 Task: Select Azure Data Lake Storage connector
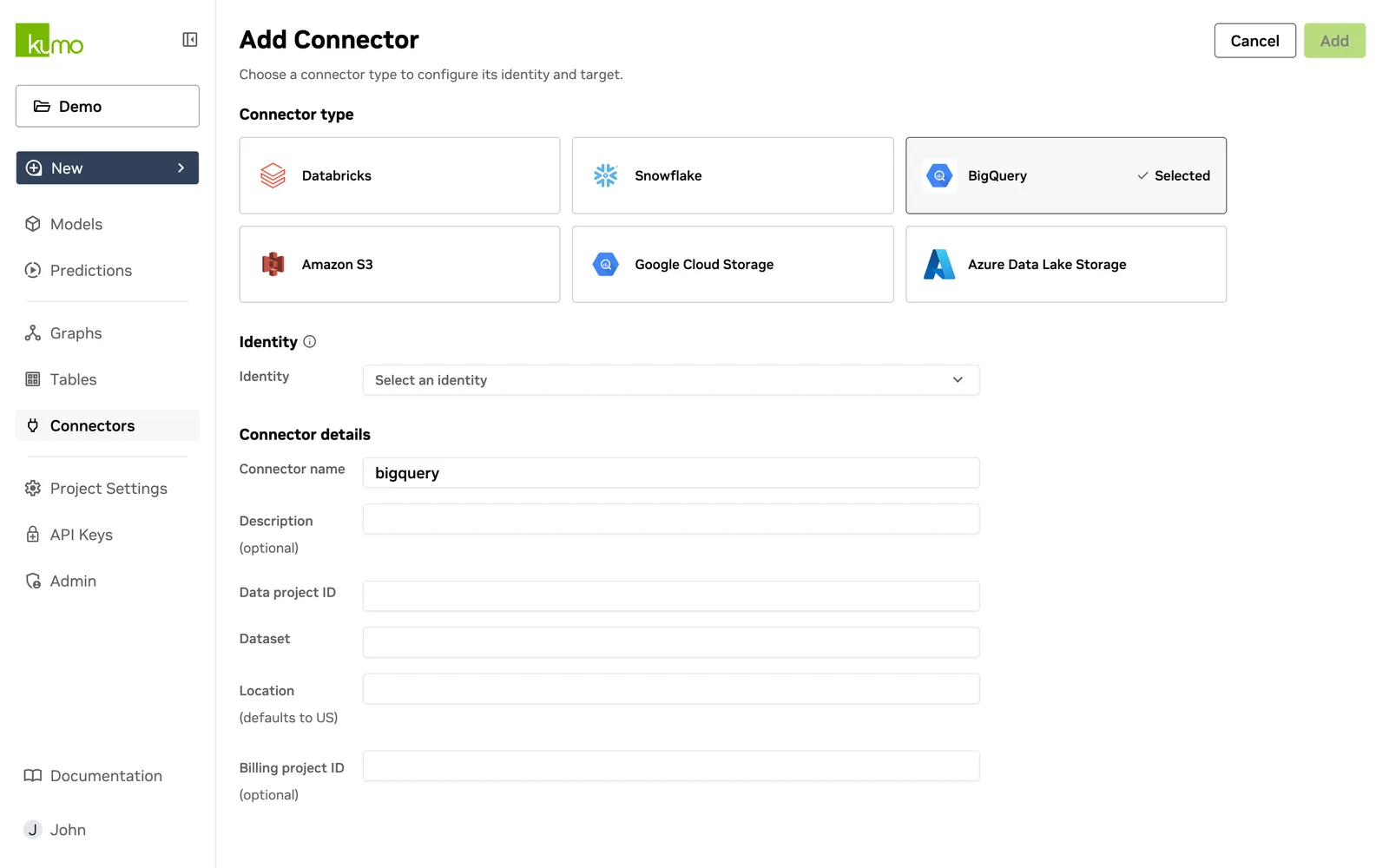[1066, 264]
